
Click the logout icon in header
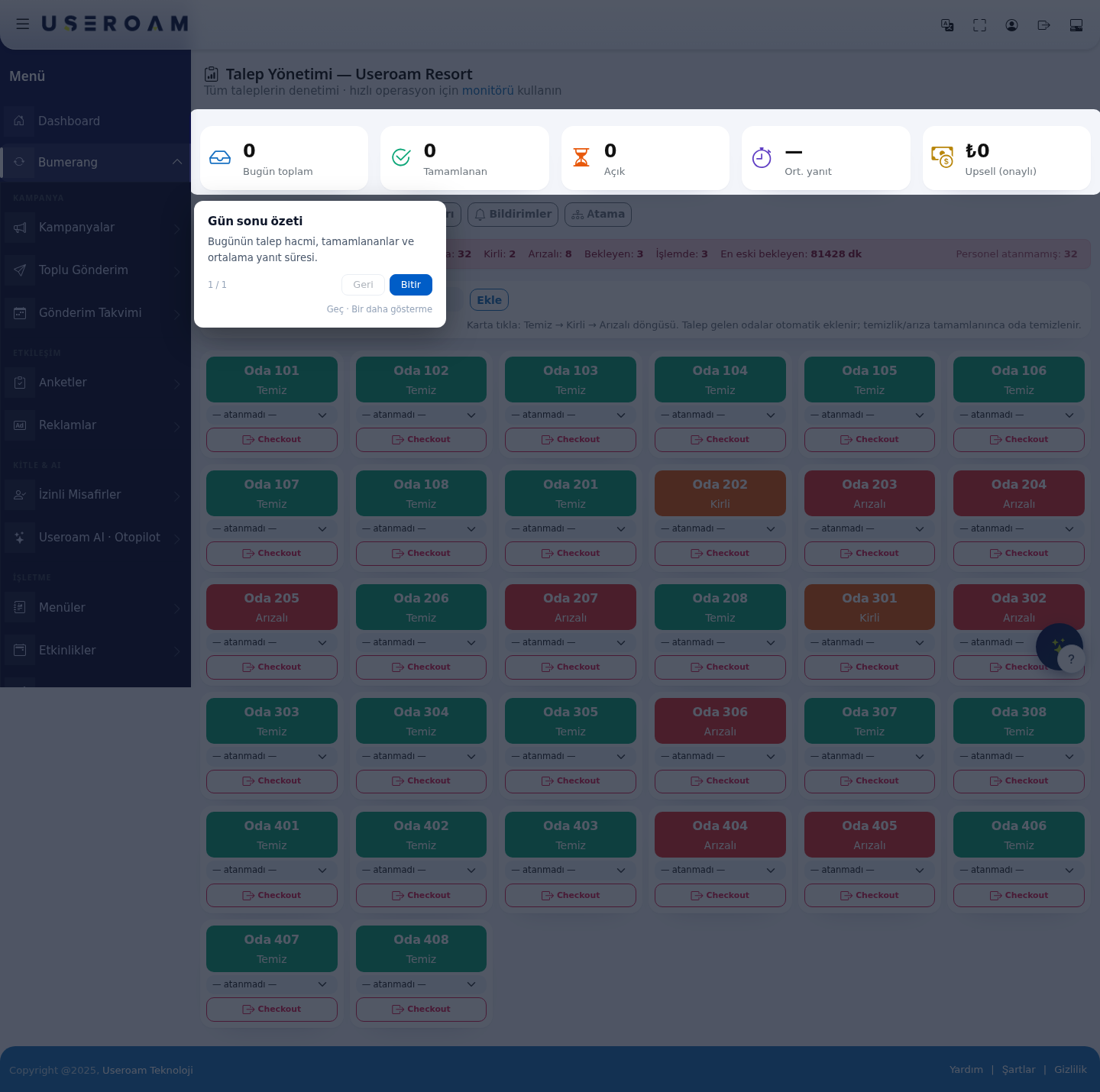point(1043,25)
